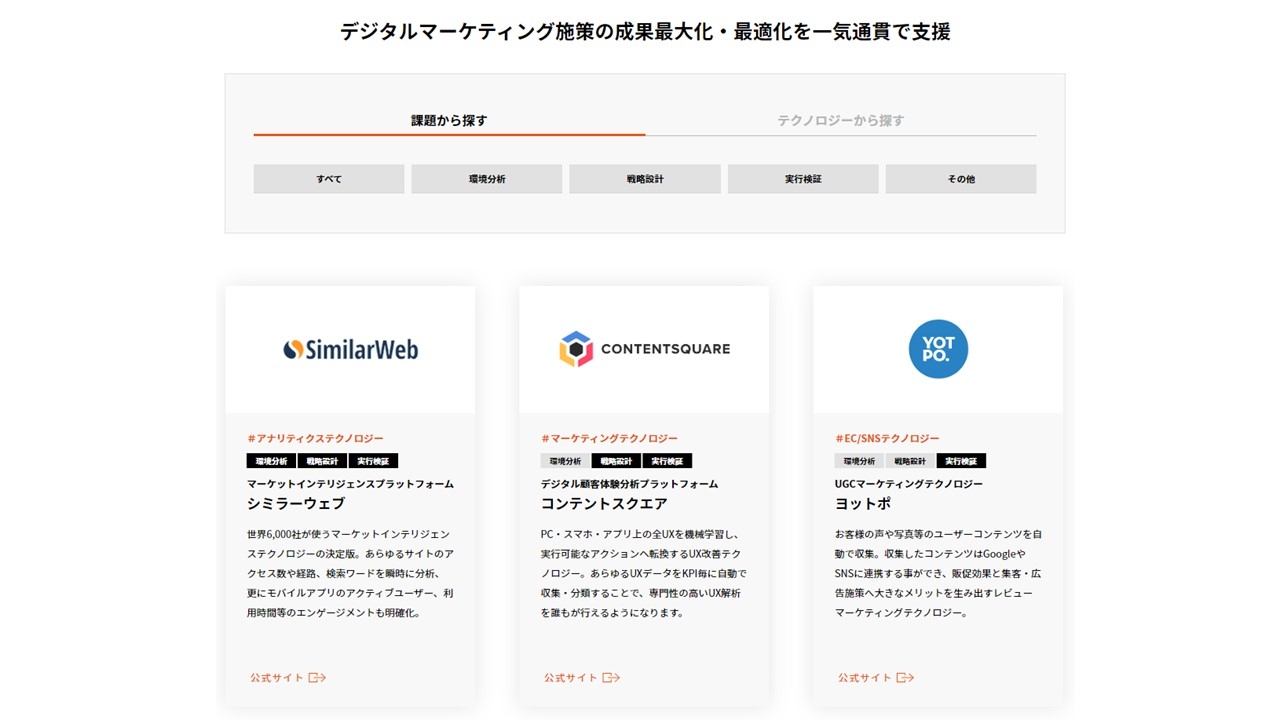Filter by 戦略設計 category button
This screenshot has width=1280, height=720.
645,179
